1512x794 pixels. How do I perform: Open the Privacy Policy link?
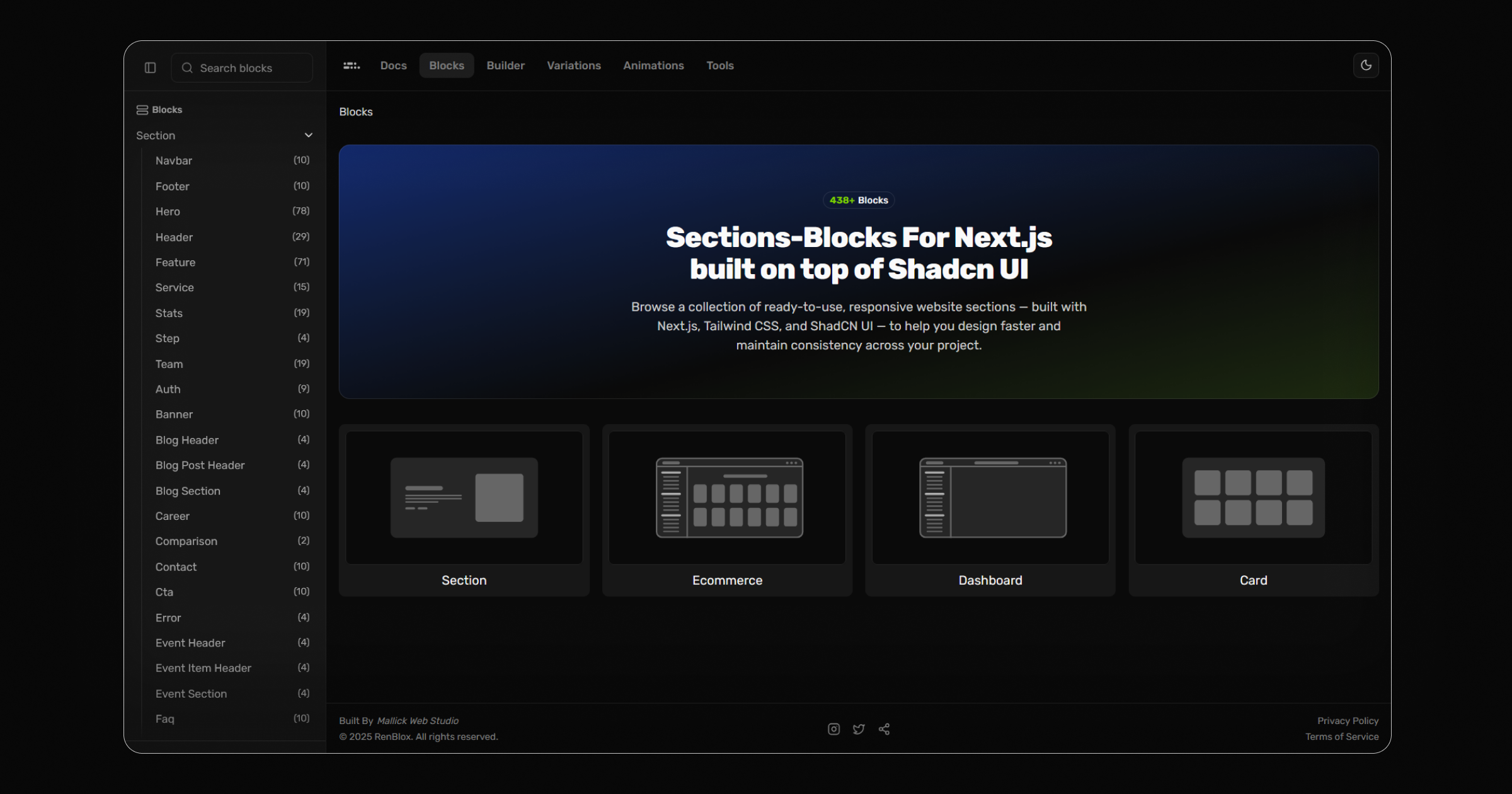1348,720
